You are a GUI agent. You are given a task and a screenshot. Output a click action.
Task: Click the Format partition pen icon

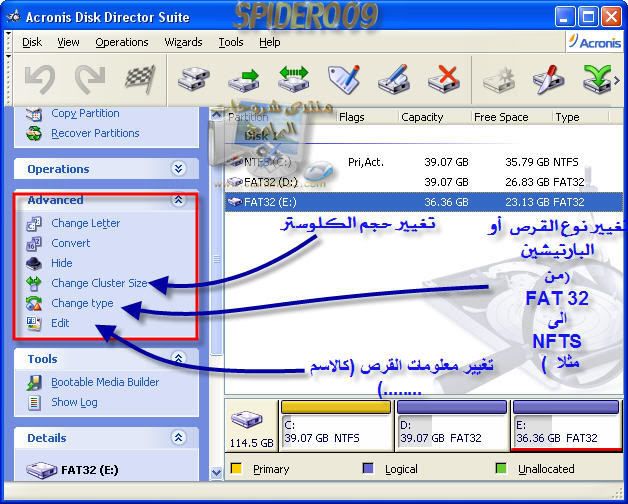(394, 79)
